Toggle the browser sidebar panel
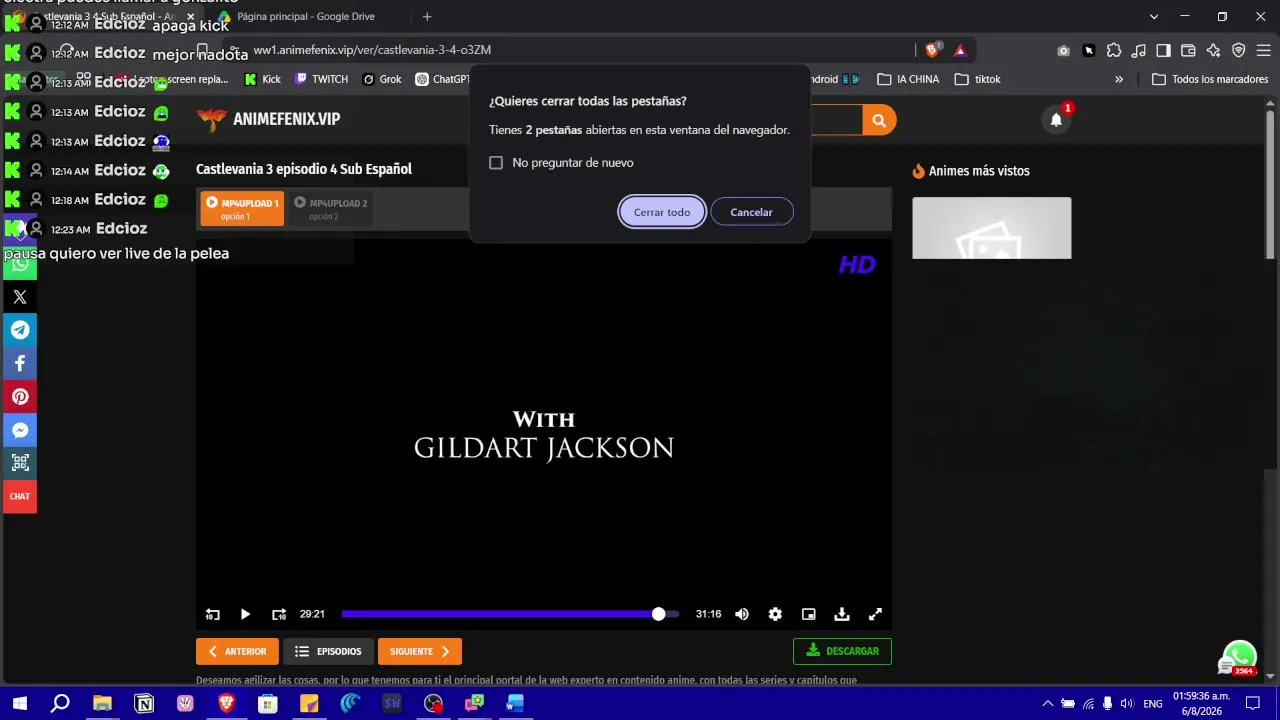The image size is (1280, 720). tap(1163, 50)
